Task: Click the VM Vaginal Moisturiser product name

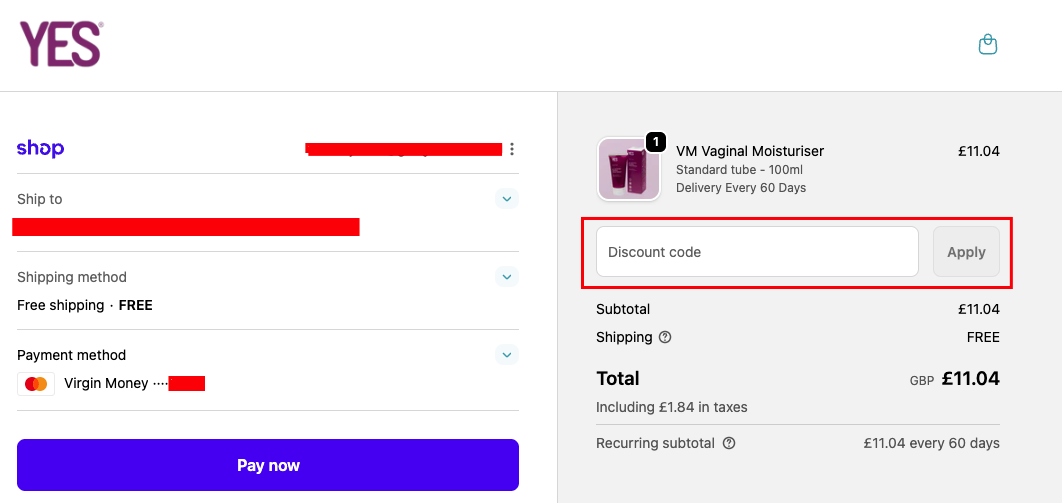Action: click(x=750, y=151)
